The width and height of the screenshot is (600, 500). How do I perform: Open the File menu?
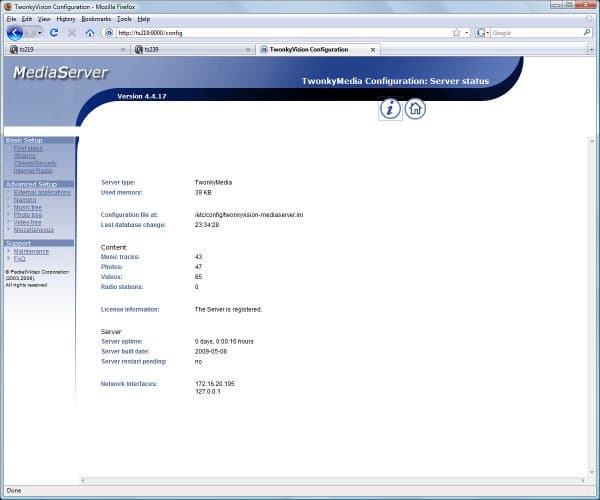(x=11, y=19)
